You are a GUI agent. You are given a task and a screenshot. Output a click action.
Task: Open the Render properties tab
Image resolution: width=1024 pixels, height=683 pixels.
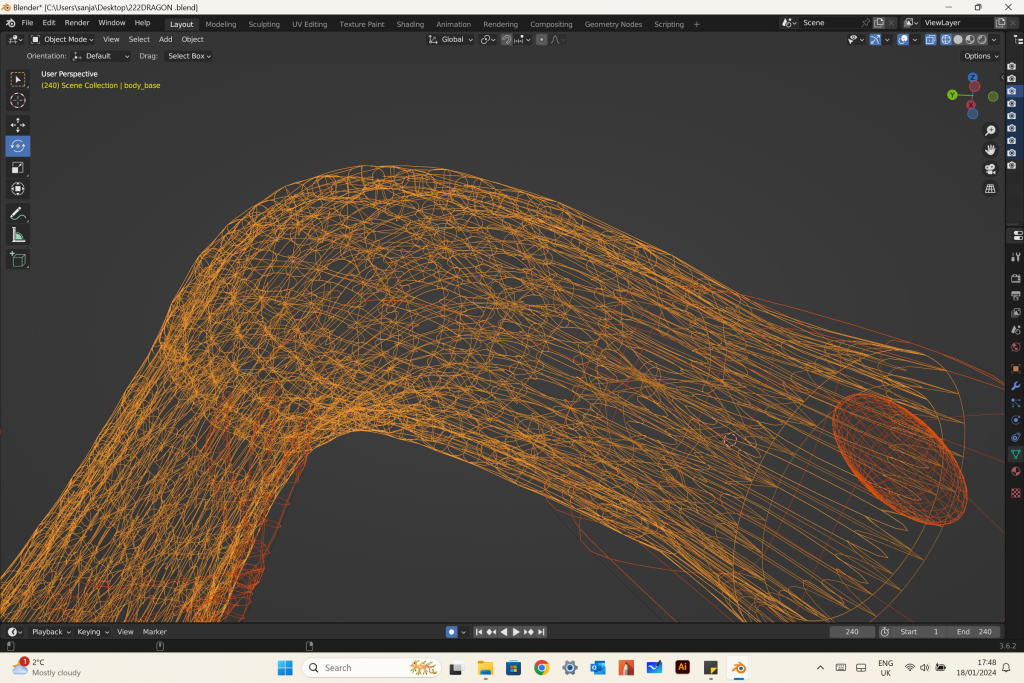pos(1016,279)
